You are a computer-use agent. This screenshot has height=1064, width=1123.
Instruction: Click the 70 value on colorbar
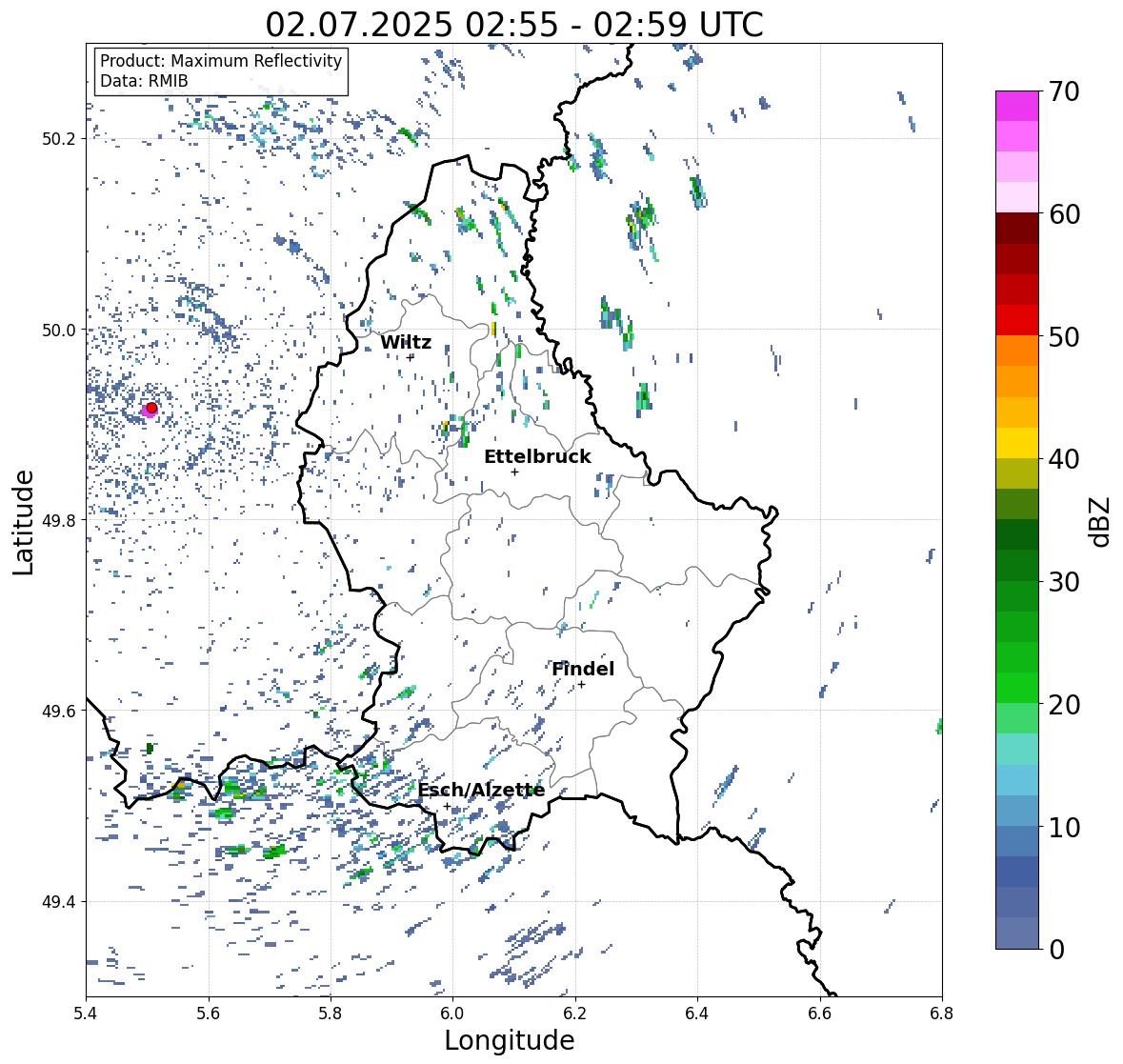click(x=1063, y=91)
